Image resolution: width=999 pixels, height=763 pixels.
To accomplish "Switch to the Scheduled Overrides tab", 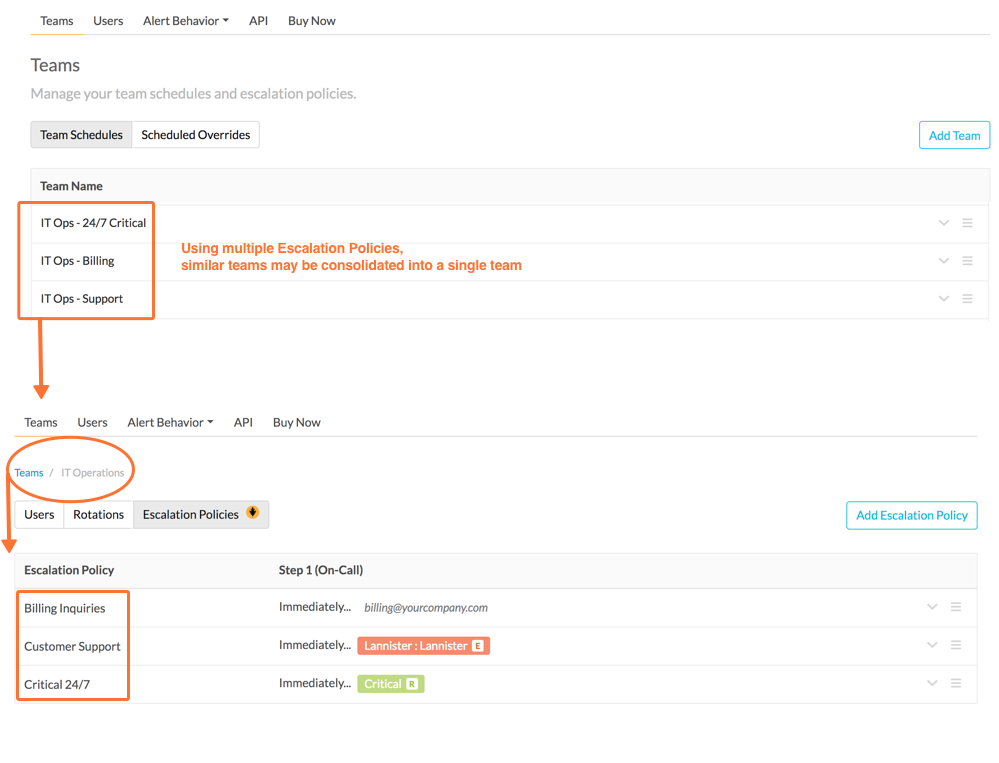I will tap(196, 135).
